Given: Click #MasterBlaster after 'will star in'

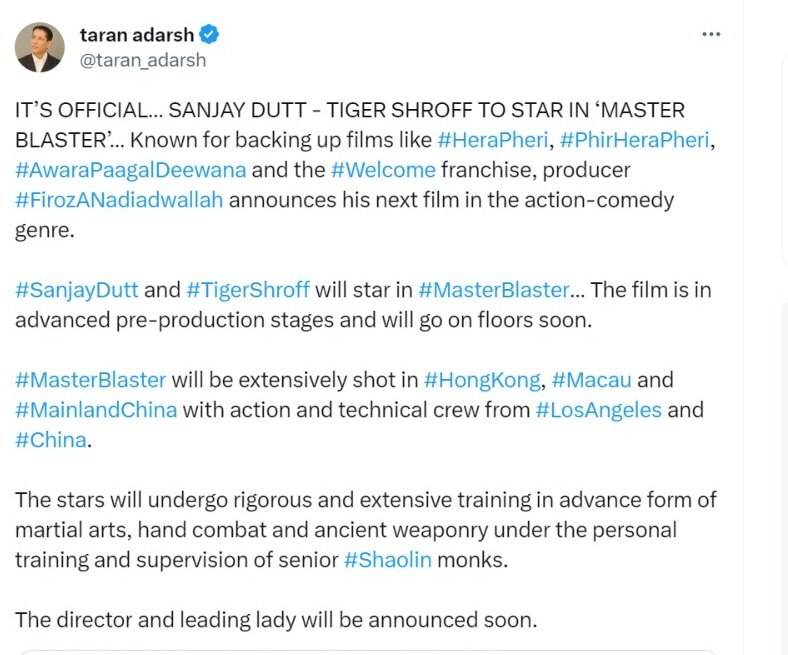Looking at the screenshot, I should point(493,290).
